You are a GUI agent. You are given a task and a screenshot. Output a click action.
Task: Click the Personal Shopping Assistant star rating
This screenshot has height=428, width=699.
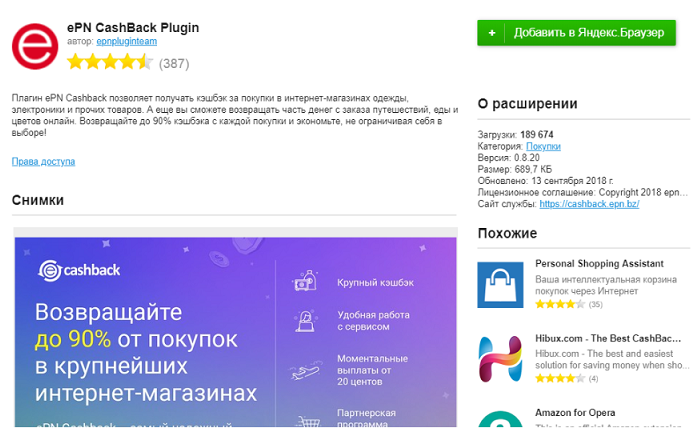pyautogui.click(x=560, y=305)
